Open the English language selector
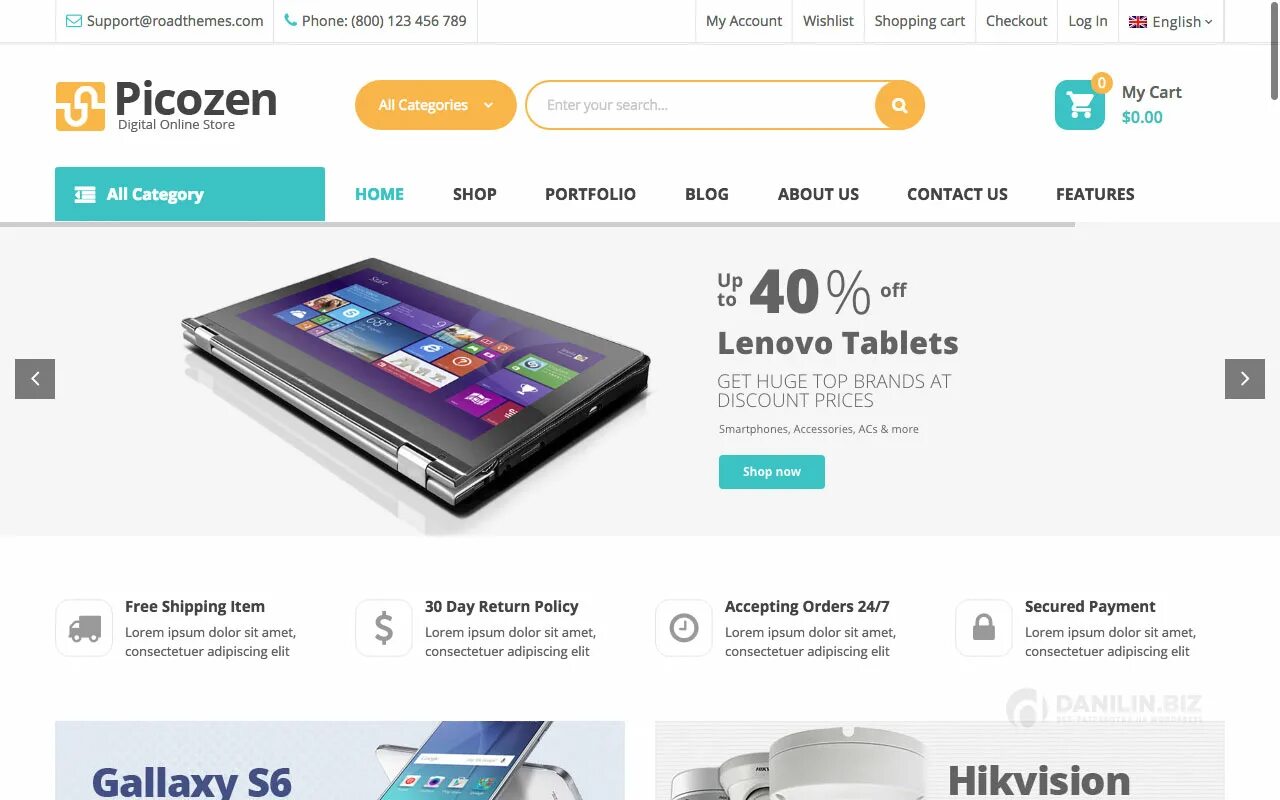The height and width of the screenshot is (800, 1280). (x=1170, y=21)
